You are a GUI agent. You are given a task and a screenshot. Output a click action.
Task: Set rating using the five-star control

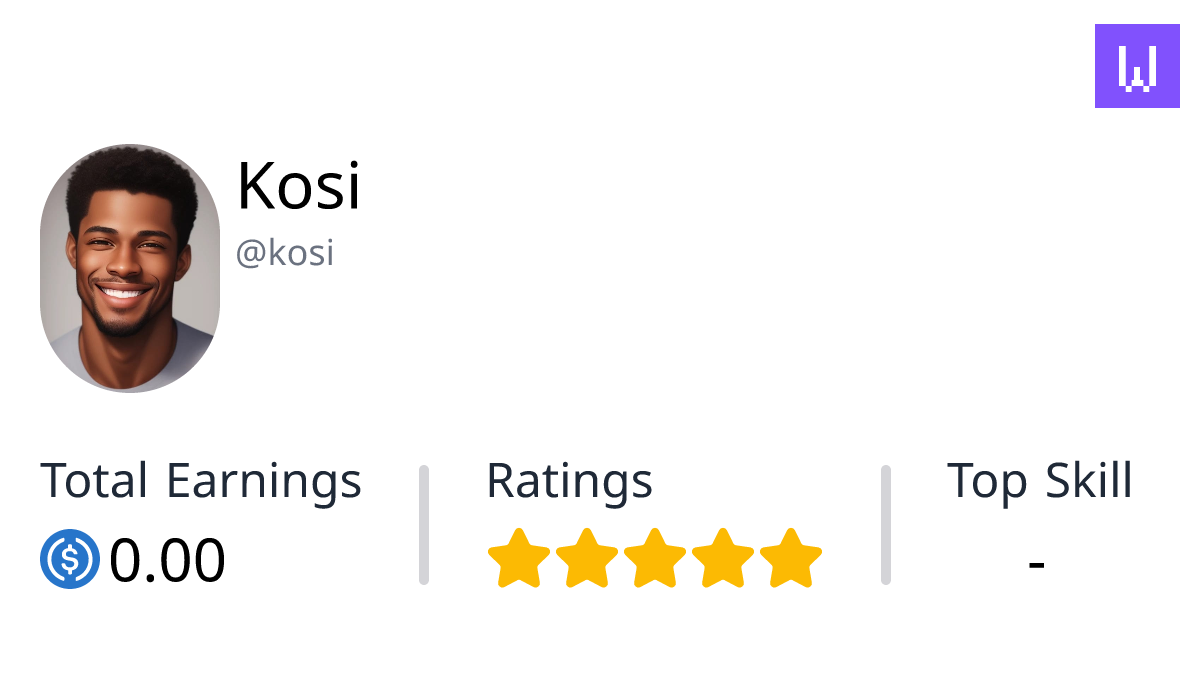(x=655, y=556)
